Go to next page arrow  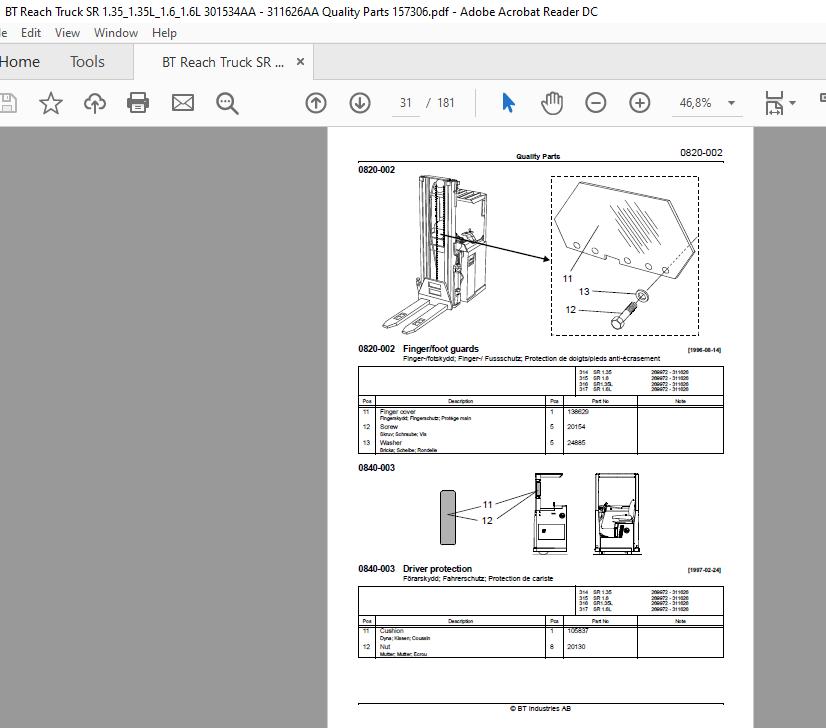coord(360,103)
